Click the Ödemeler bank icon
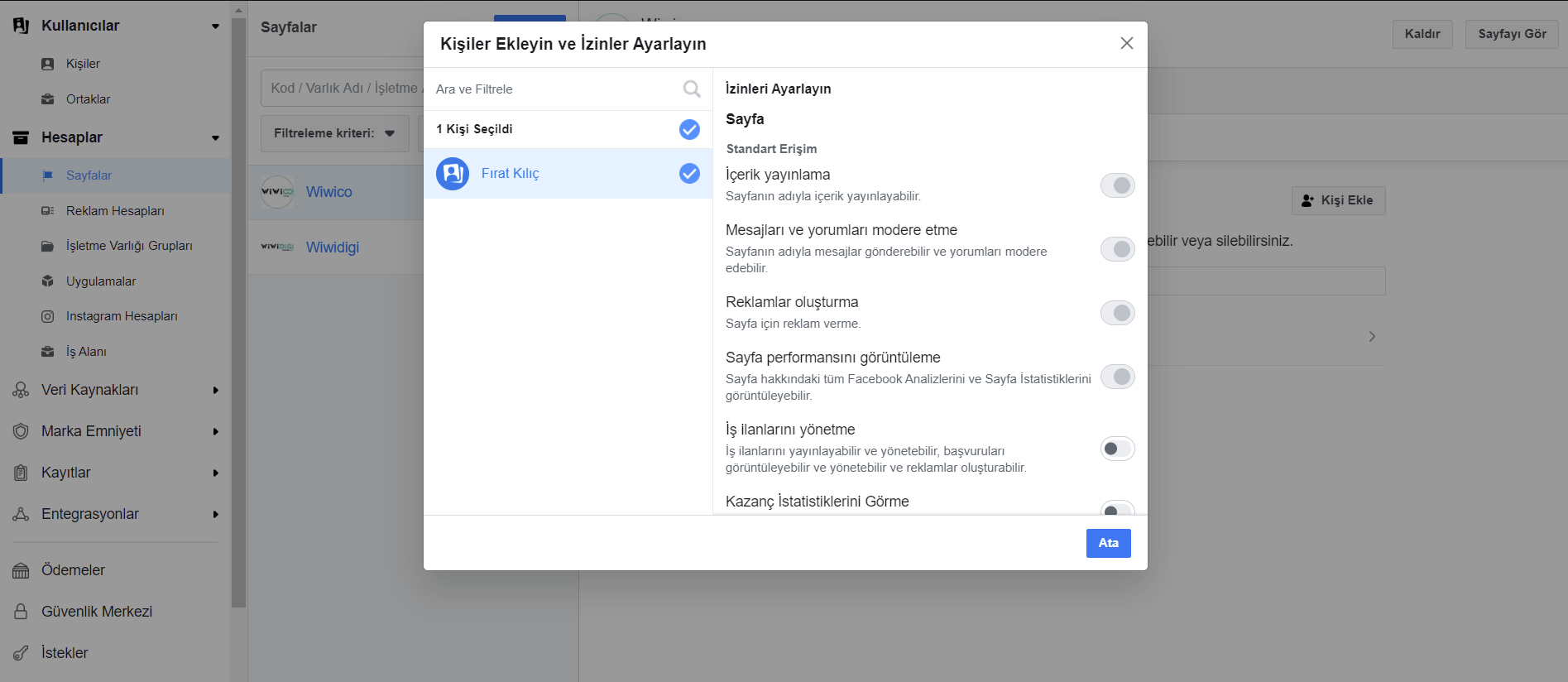 click(22, 570)
